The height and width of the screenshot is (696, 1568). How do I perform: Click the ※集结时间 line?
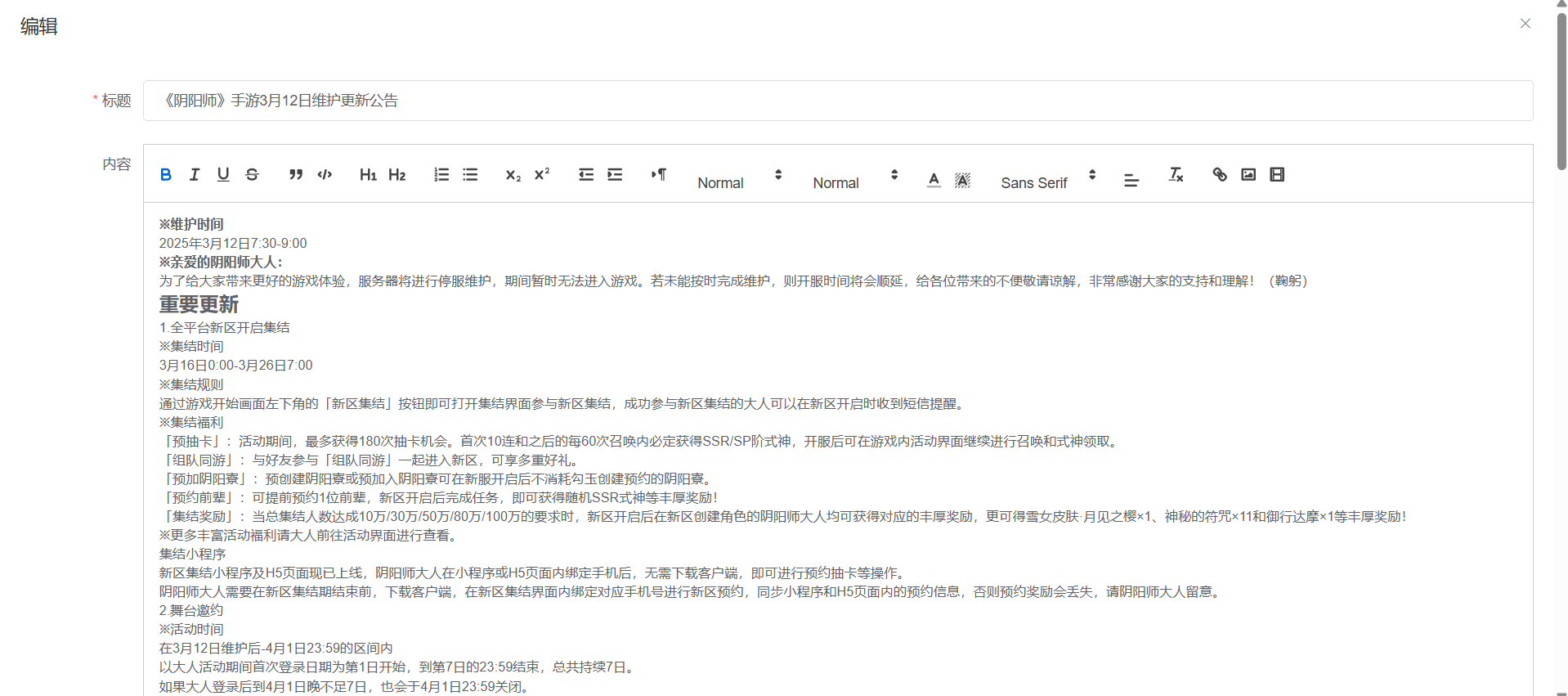point(190,346)
